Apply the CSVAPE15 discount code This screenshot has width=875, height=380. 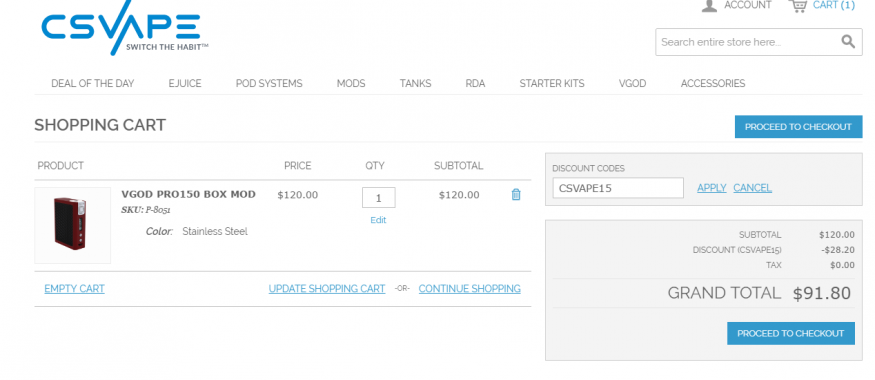[711, 188]
